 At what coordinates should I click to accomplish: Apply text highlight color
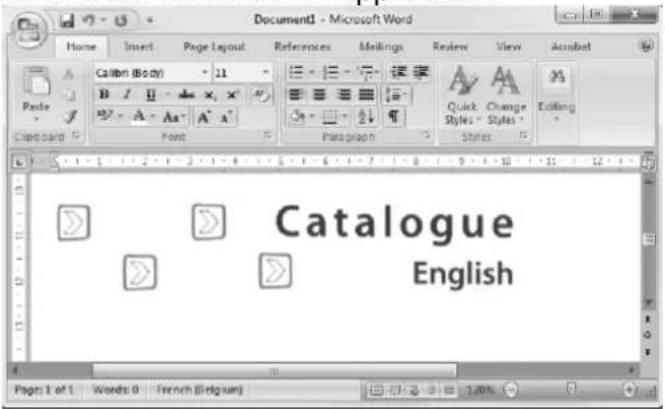(103, 115)
